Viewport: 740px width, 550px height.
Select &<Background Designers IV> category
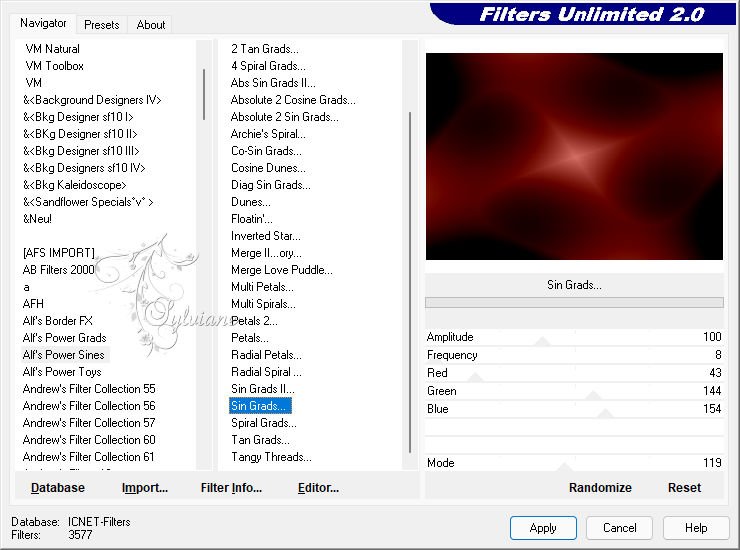tap(92, 100)
